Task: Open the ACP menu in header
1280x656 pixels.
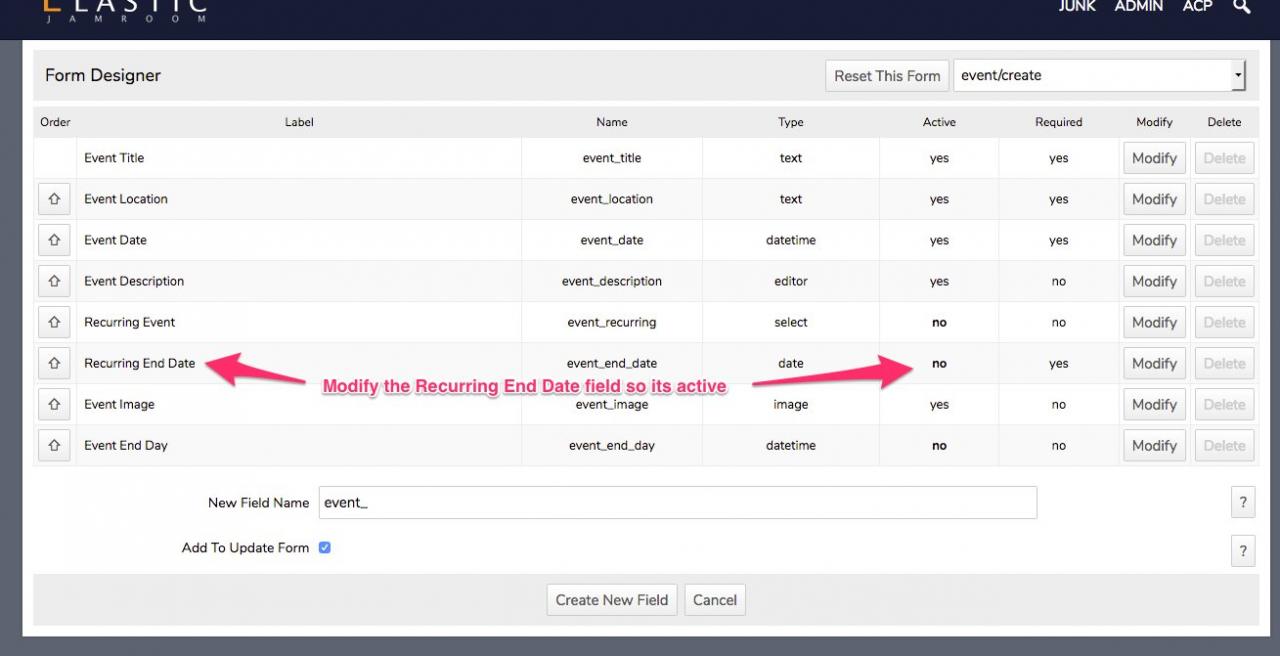Action: point(1197,7)
